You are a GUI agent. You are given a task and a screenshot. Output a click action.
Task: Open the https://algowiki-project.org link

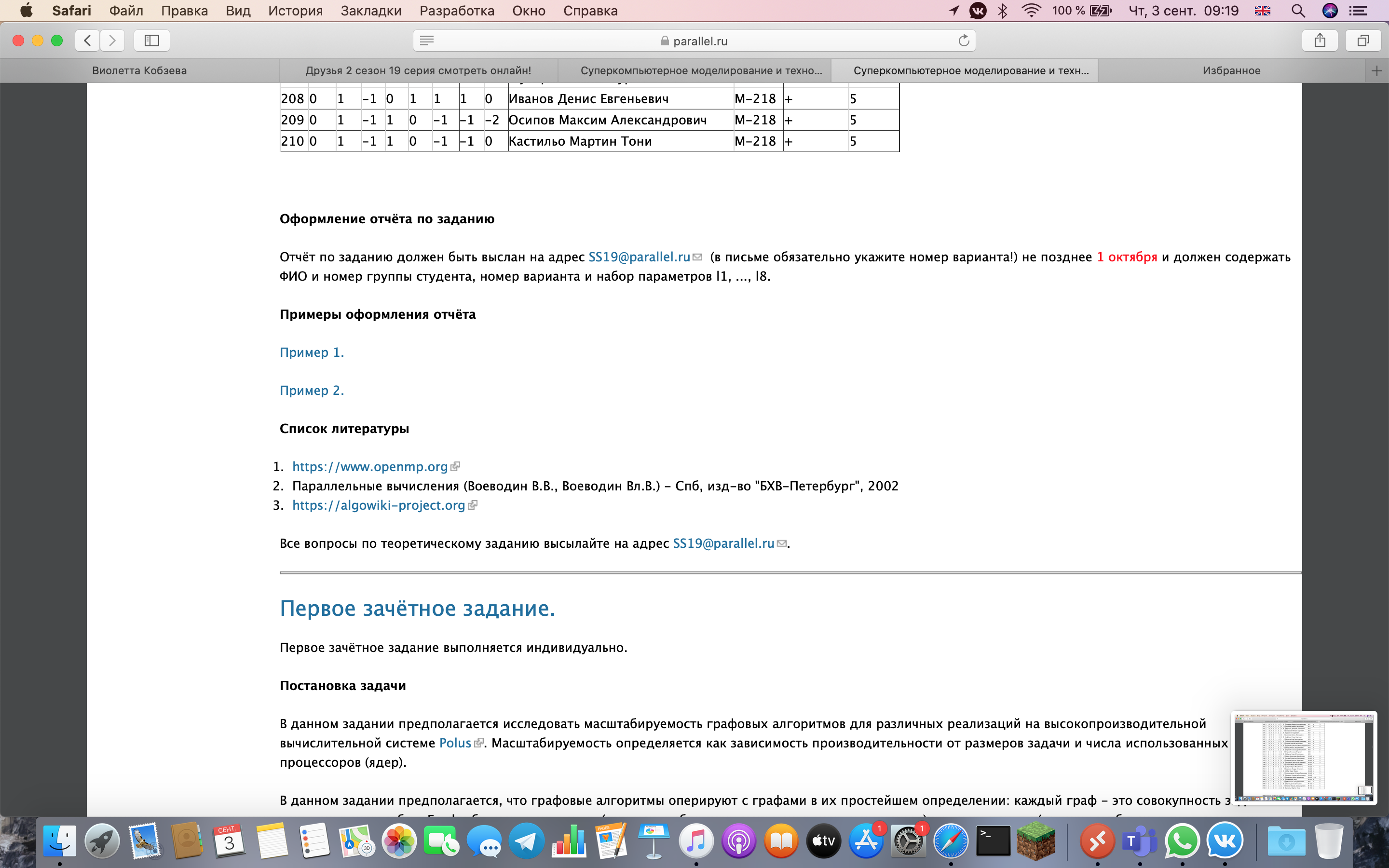[378, 505]
